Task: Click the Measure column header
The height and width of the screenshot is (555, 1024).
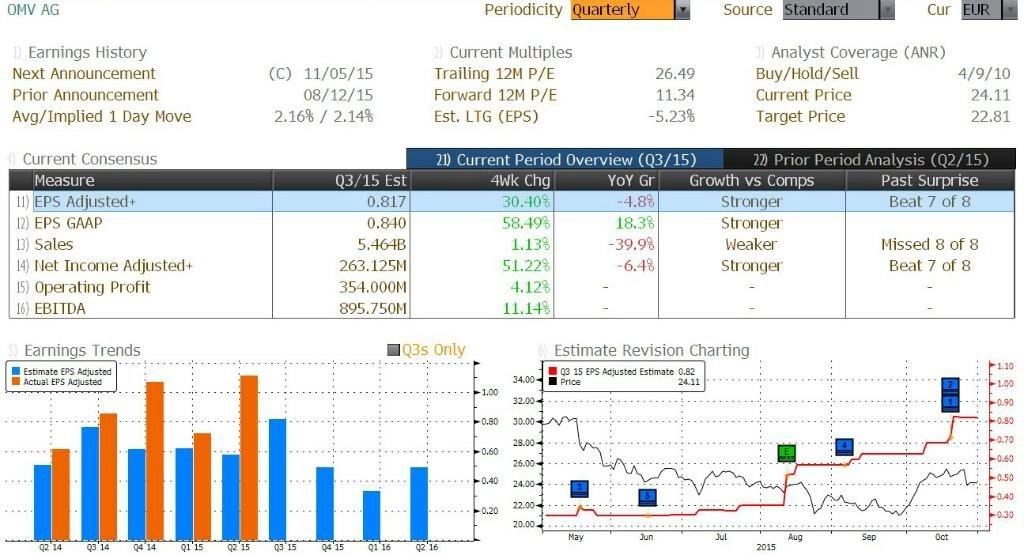Action: click(152, 180)
